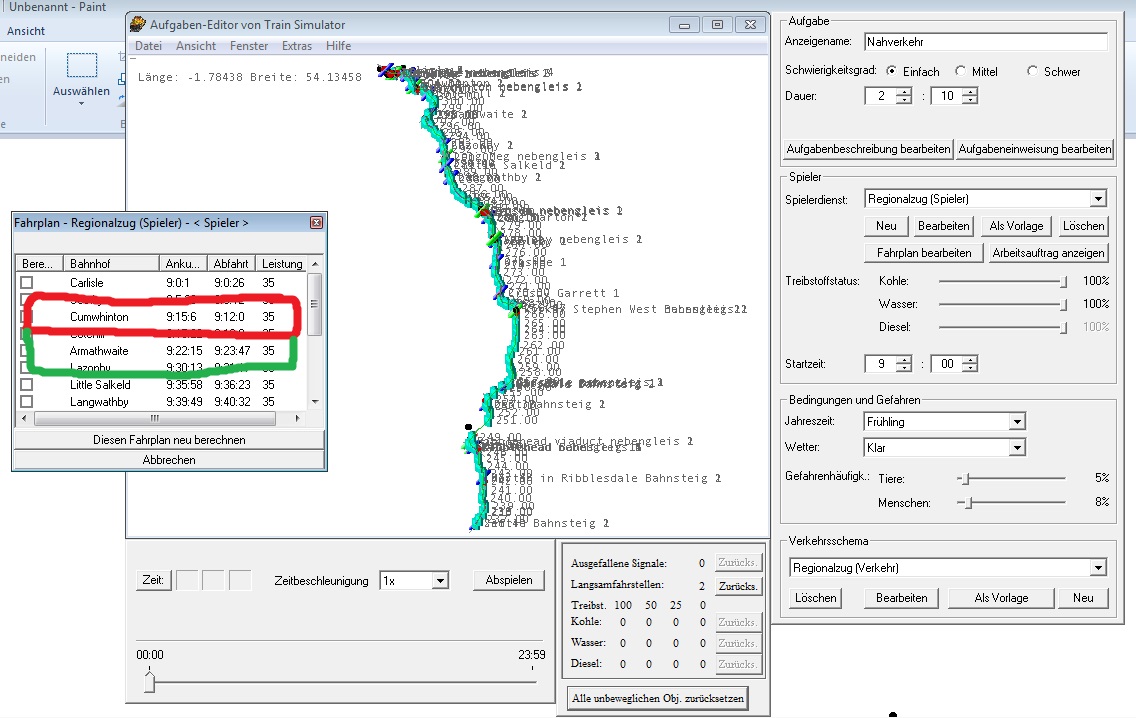The width and height of the screenshot is (1136, 718).
Task: Close the Fahrplan dialog window
Action: pyautogui.click(x=316, y=222)
